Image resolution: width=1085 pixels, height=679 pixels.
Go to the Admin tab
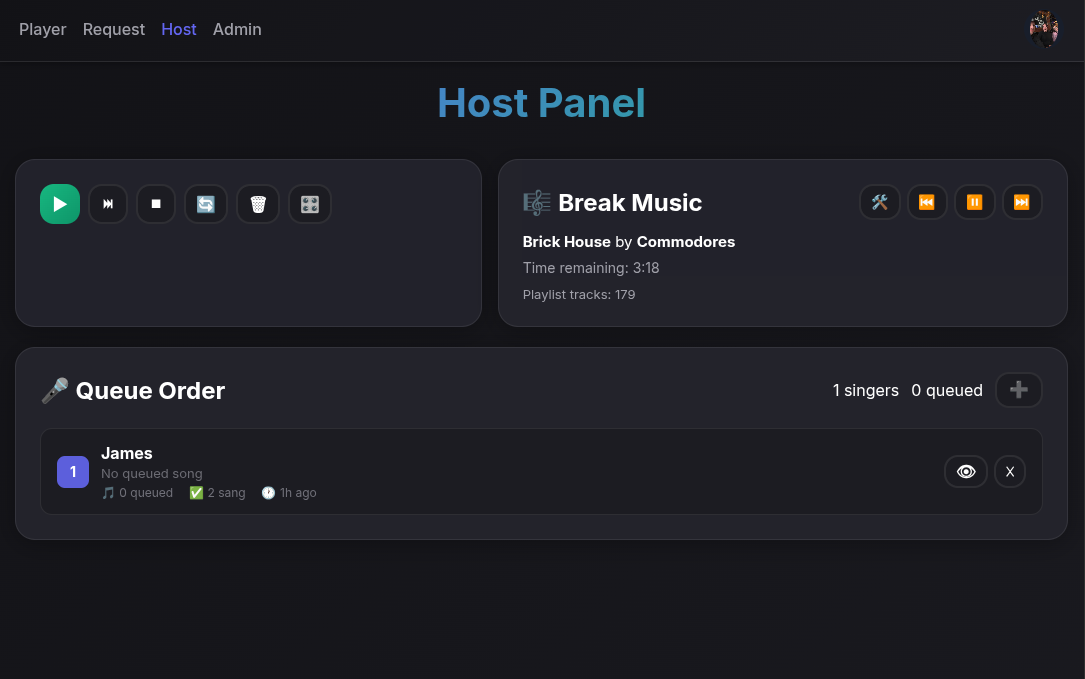pos(237,29)
